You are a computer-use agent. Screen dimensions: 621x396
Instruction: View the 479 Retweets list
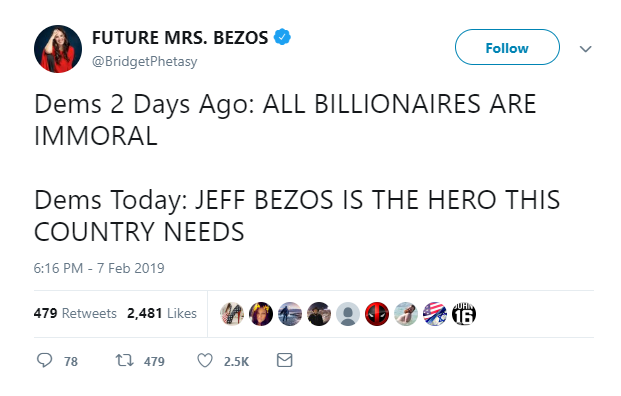click(x=75, y=313)
